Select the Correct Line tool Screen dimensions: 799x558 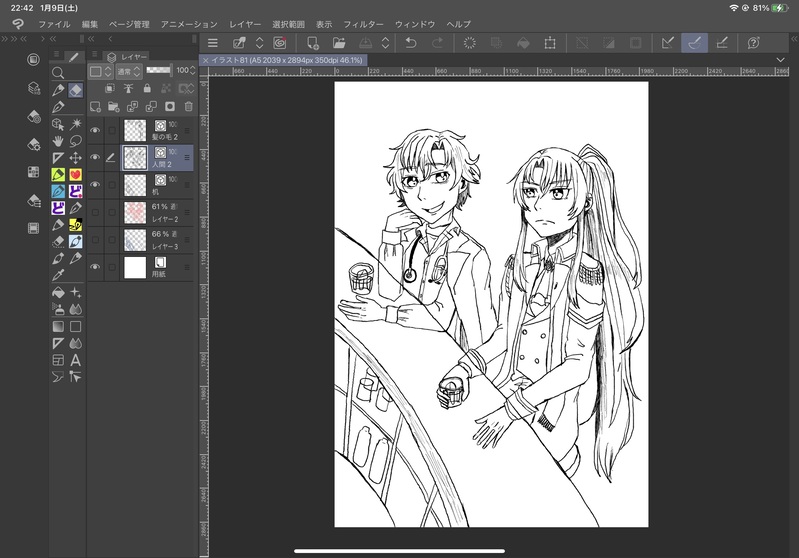tap(75, 377)
